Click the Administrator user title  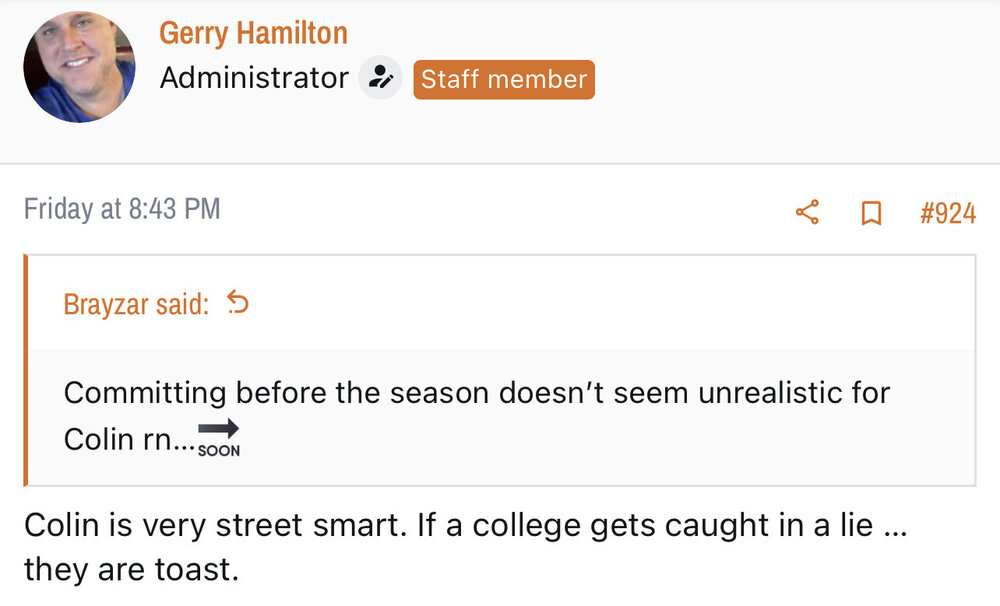pos(254,78)
